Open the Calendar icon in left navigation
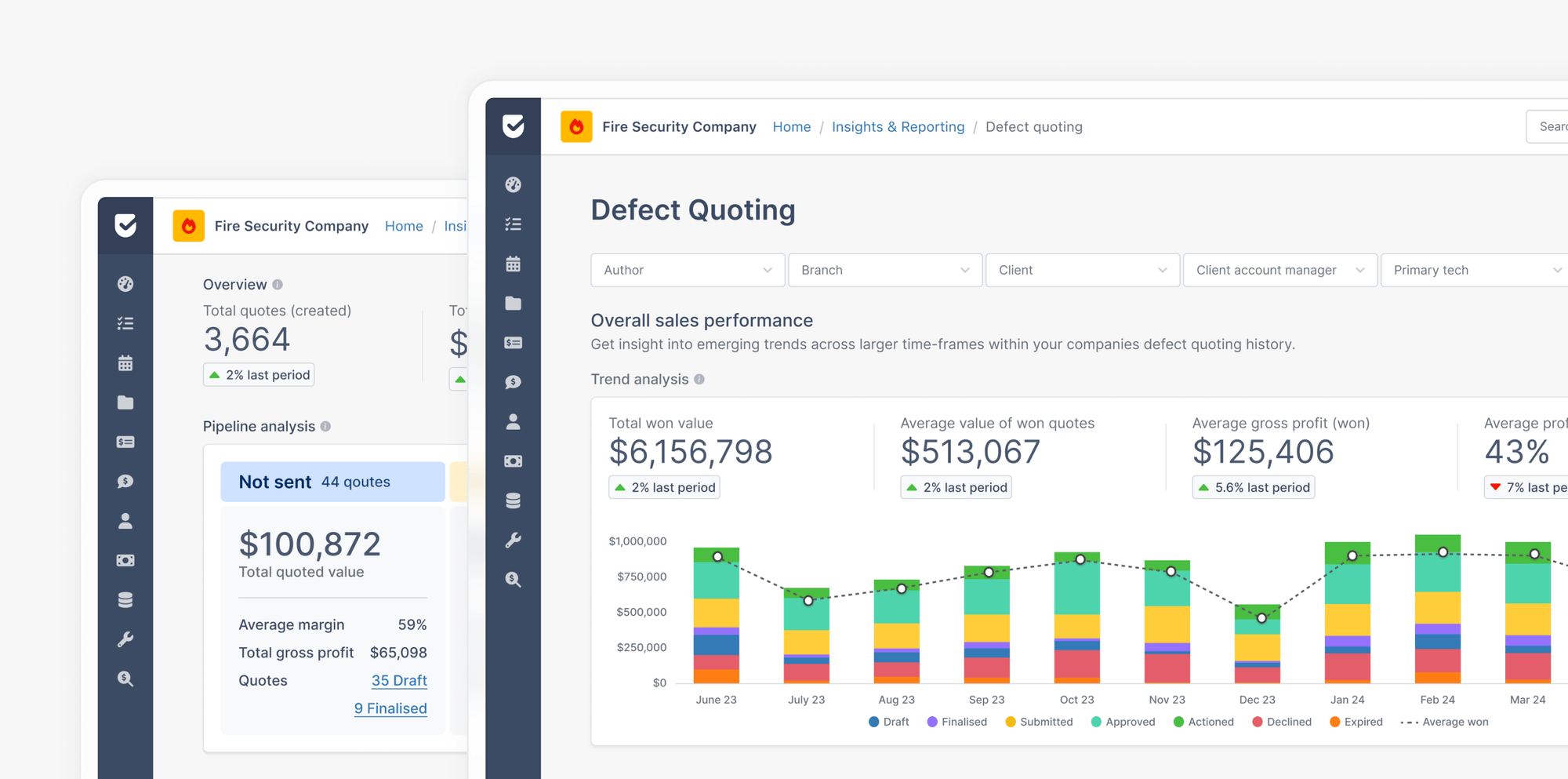Viewport: 1568px width, 779px height. click(514, 264)
